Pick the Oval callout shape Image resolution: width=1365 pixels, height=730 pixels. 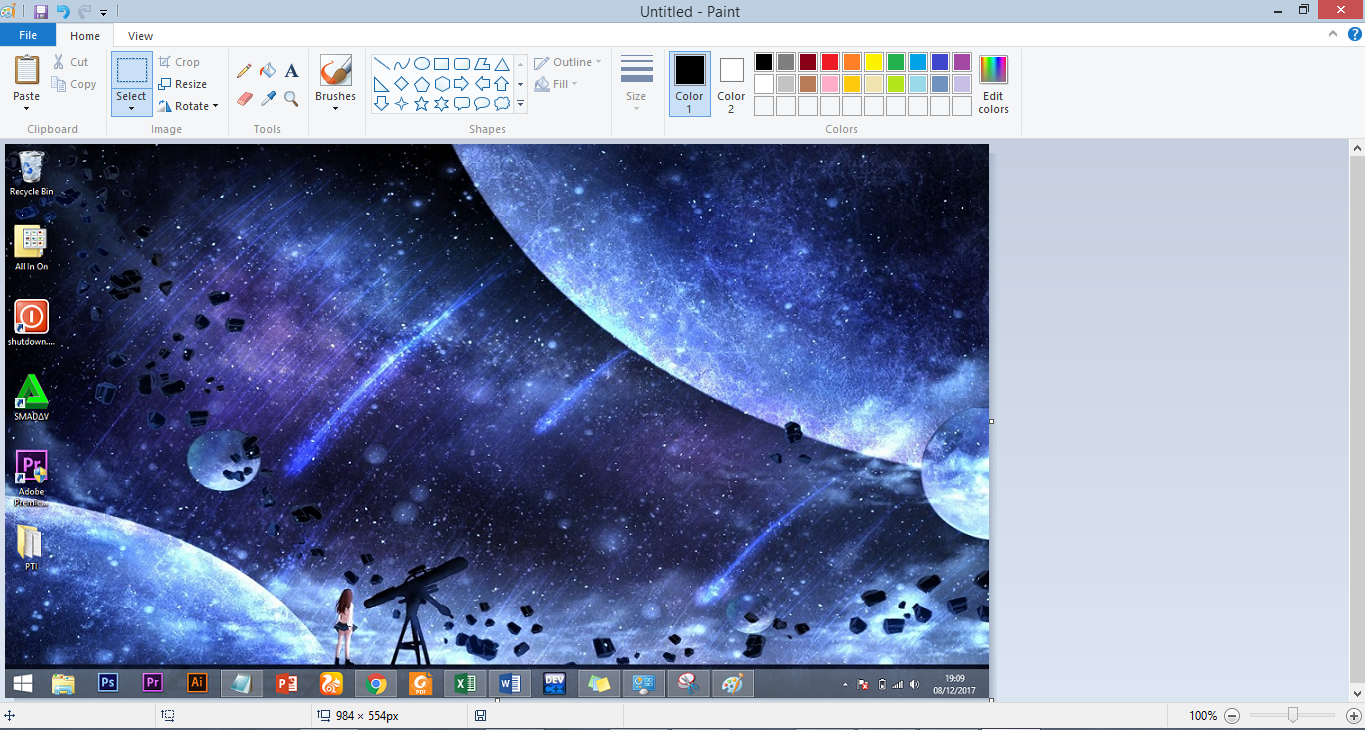[481, 104]
